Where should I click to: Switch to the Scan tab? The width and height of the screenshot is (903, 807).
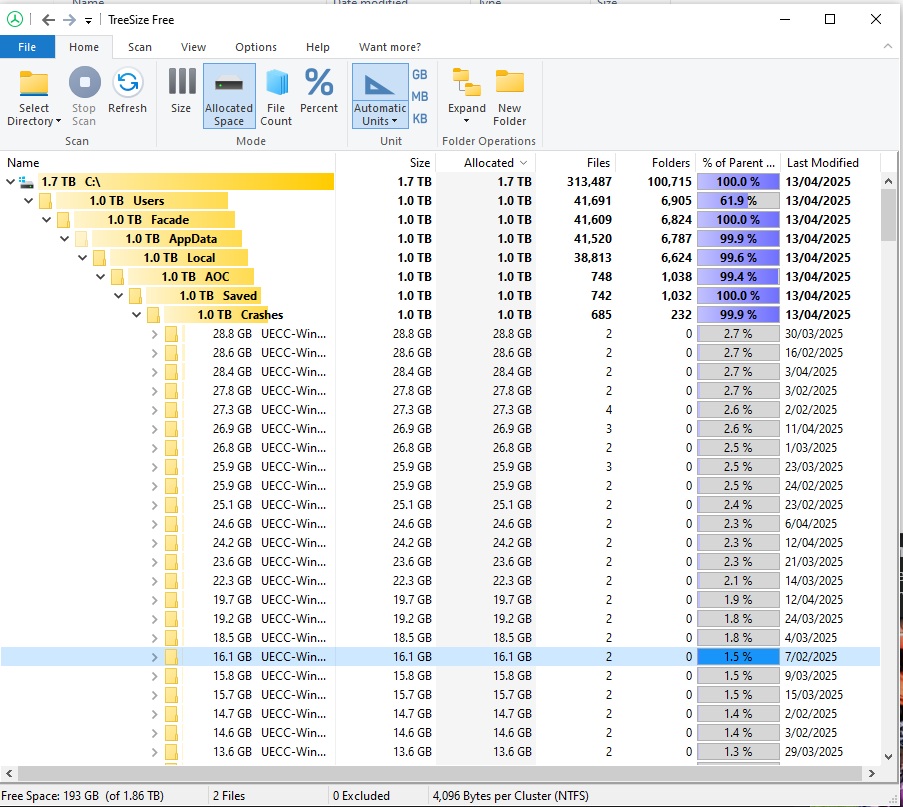[x=140, y=47]
